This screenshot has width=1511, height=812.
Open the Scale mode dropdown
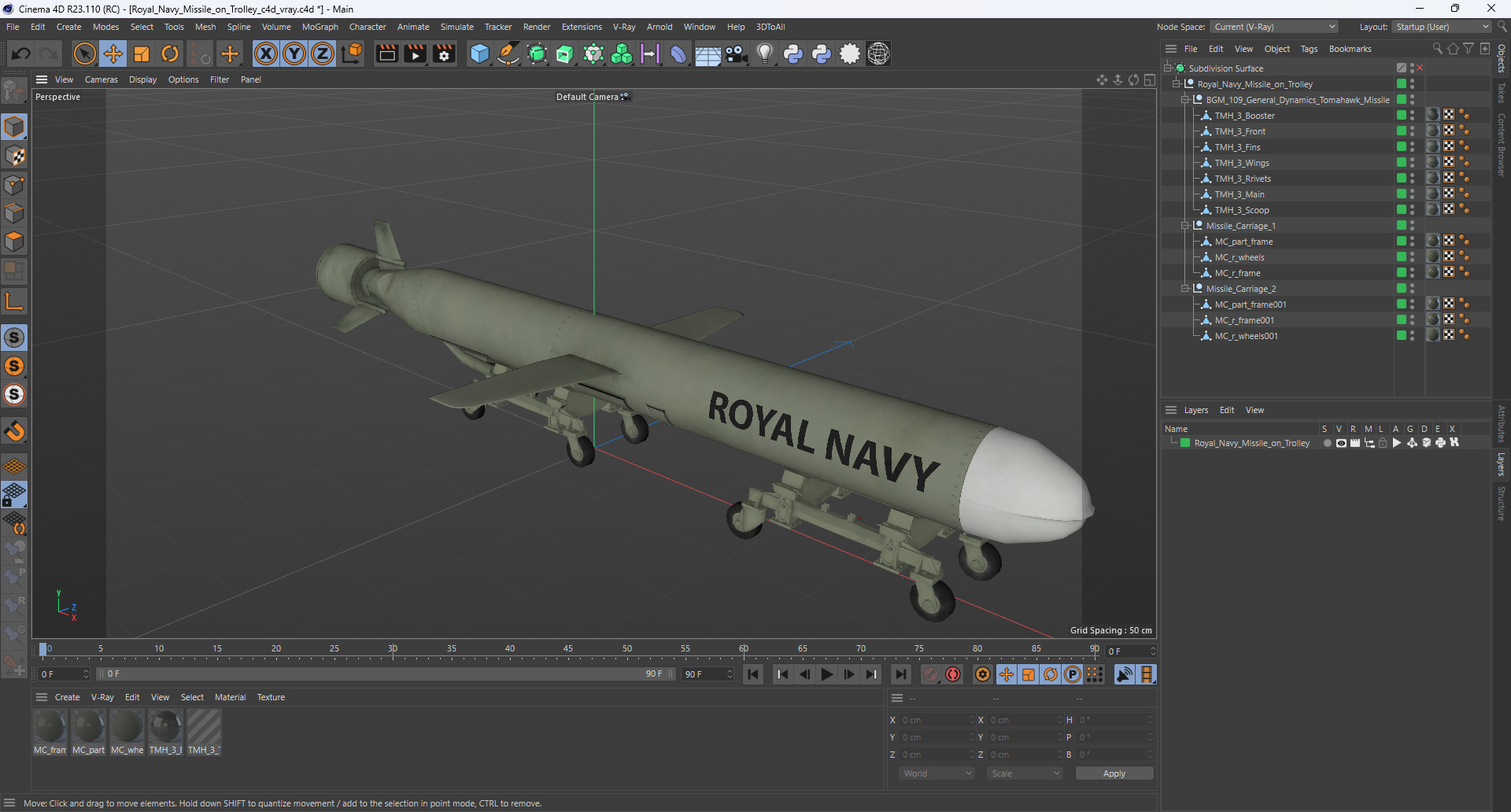pos(1024,773)
